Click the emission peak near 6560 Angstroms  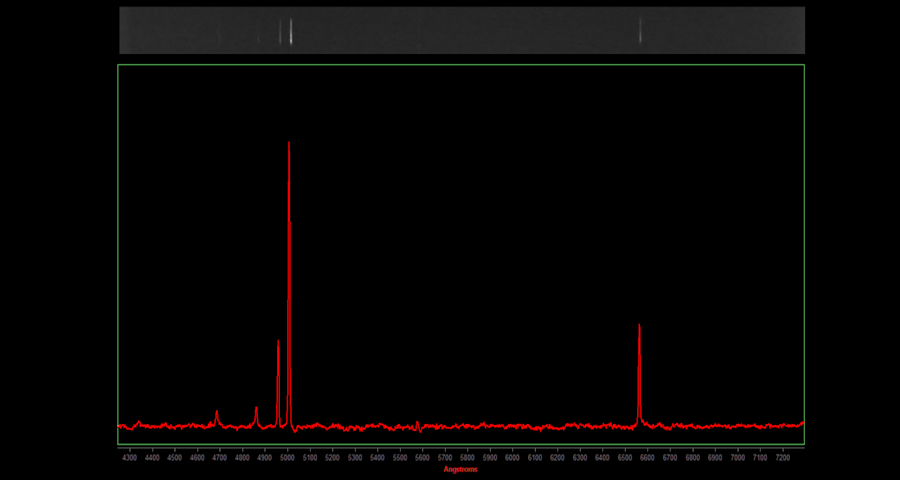639,328
